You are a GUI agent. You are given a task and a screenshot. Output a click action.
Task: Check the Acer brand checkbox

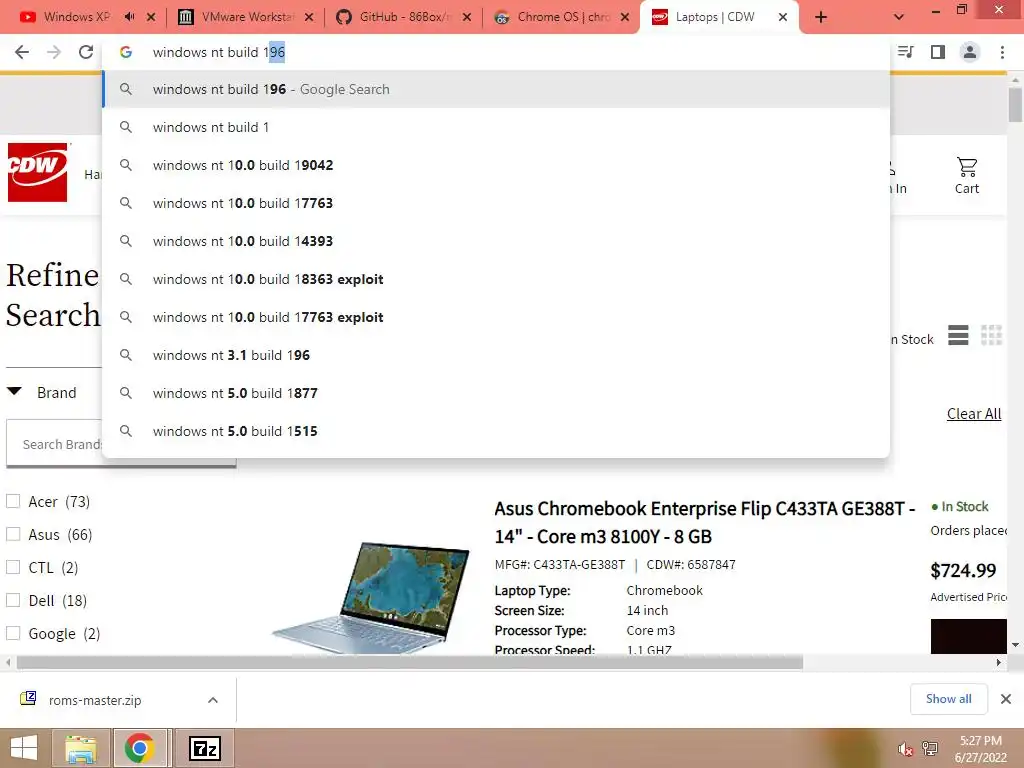point(13,501)
